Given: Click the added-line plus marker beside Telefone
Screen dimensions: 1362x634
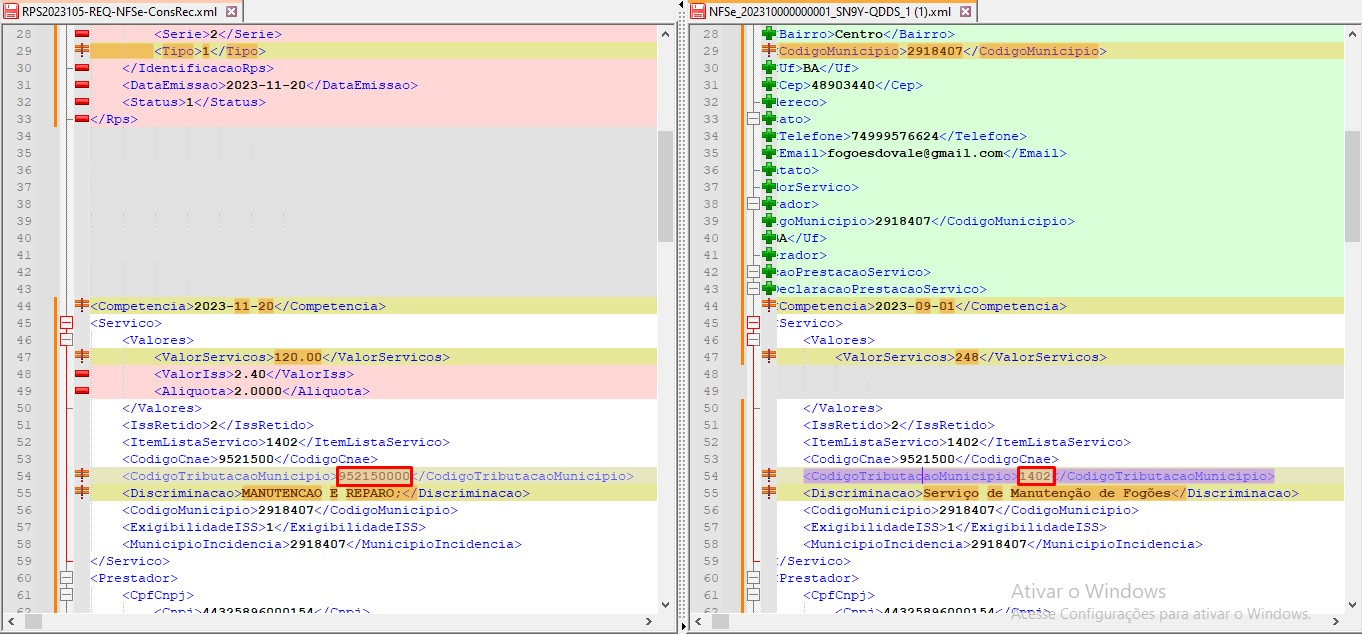Looking at the screenshot, I should 769,136.
